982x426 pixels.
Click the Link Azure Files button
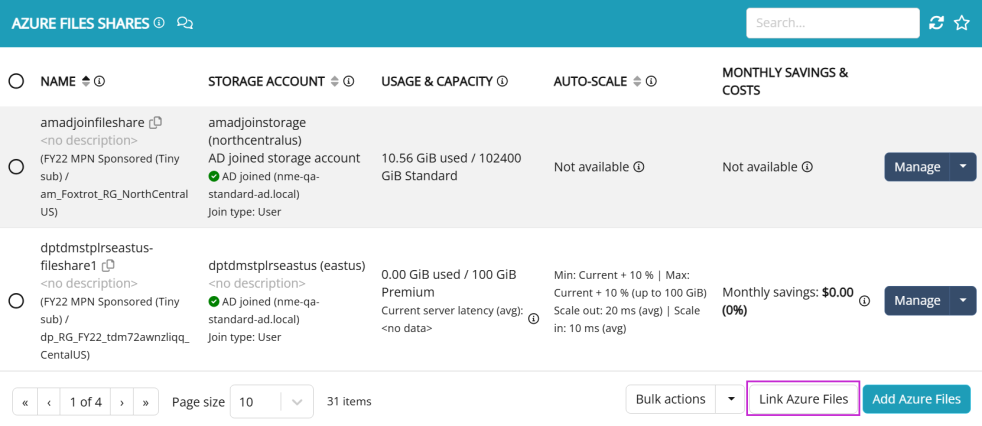pyautogui.click(x=804, y=399)
